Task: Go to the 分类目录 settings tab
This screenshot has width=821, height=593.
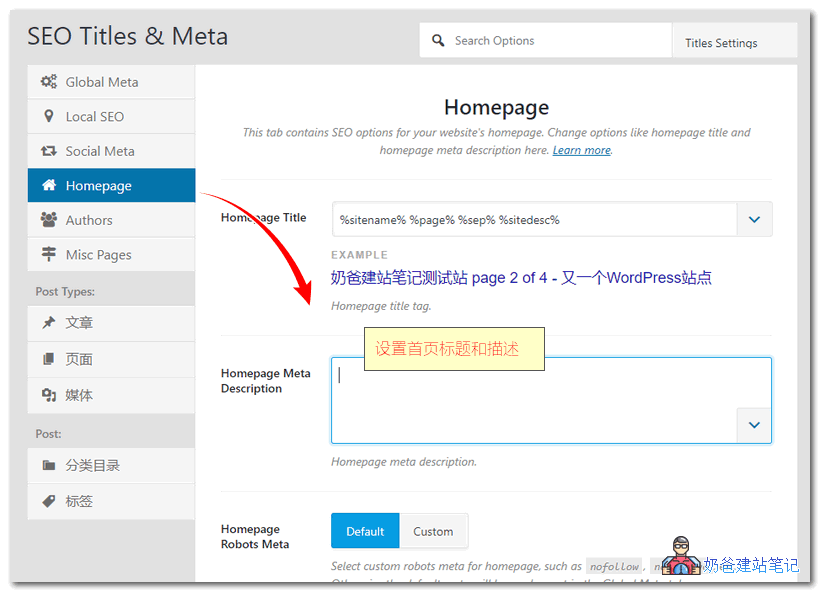Action: [x=92, y=465]
